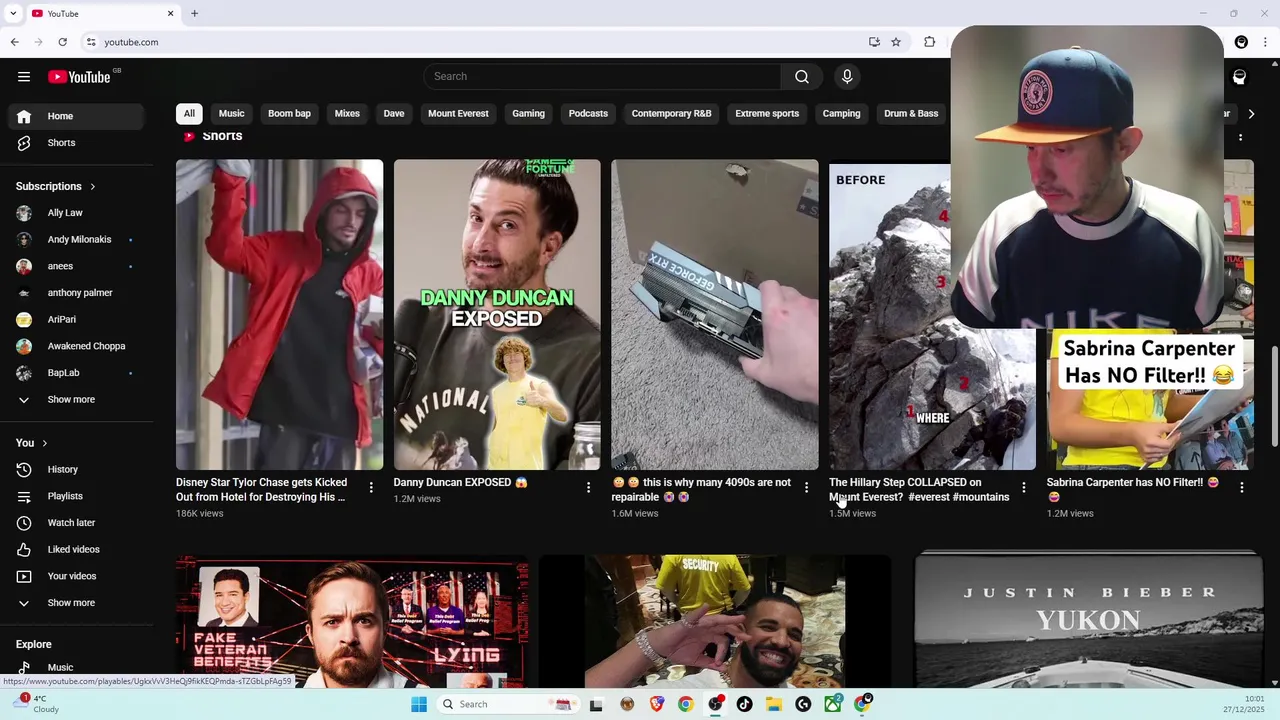Open Shorts in the sidebar

(78, 143)
